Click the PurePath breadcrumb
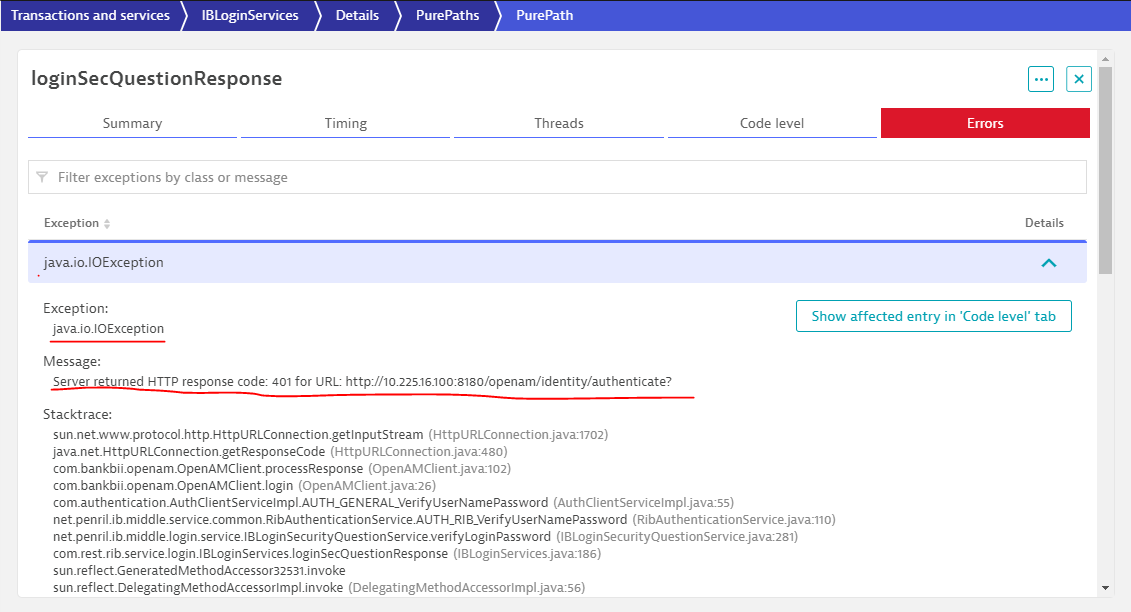Screen dimensions: 1131x612 pos(544,15)
